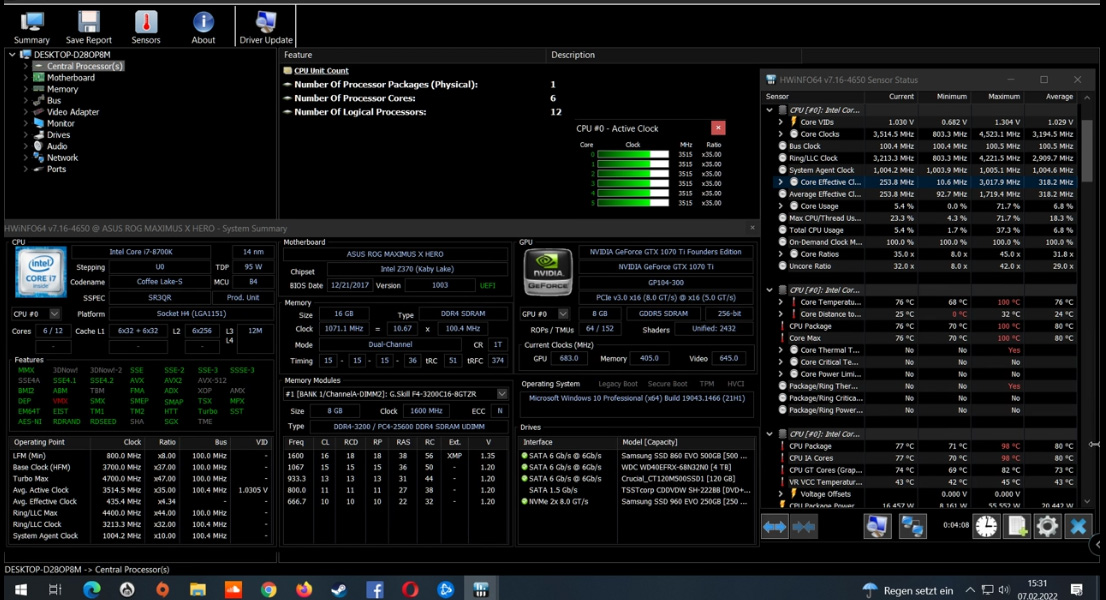This screenshot has width=1106, height=600.
Task: Select Video Adapter in the device tree
Action: (73, 111)
